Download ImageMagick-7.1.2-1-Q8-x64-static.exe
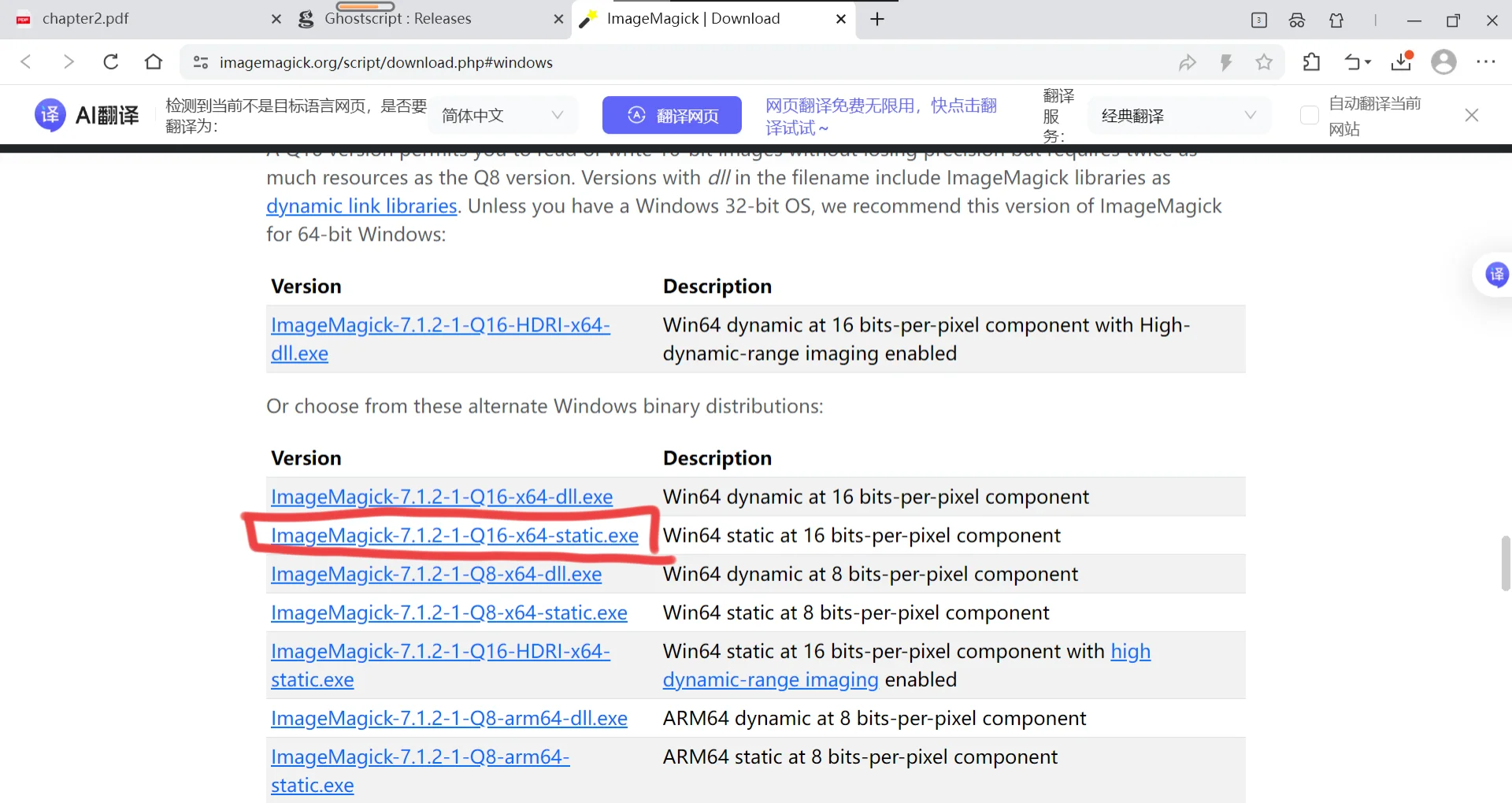The height and width of the screenshot is (803, 1512). point(449,612)
